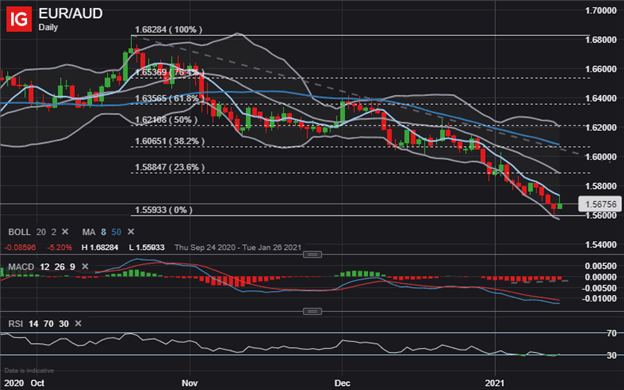Select the 1.62108 (50%) Fibonacci level label
Screen dimensions: 624x390
(x=166, y=120)
